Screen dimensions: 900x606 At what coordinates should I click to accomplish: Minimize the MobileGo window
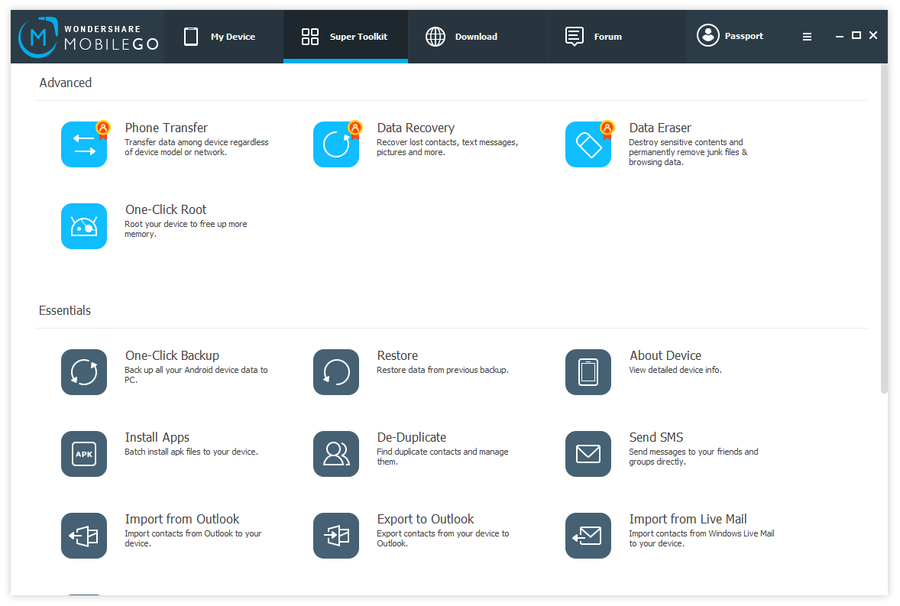[839, 36]
